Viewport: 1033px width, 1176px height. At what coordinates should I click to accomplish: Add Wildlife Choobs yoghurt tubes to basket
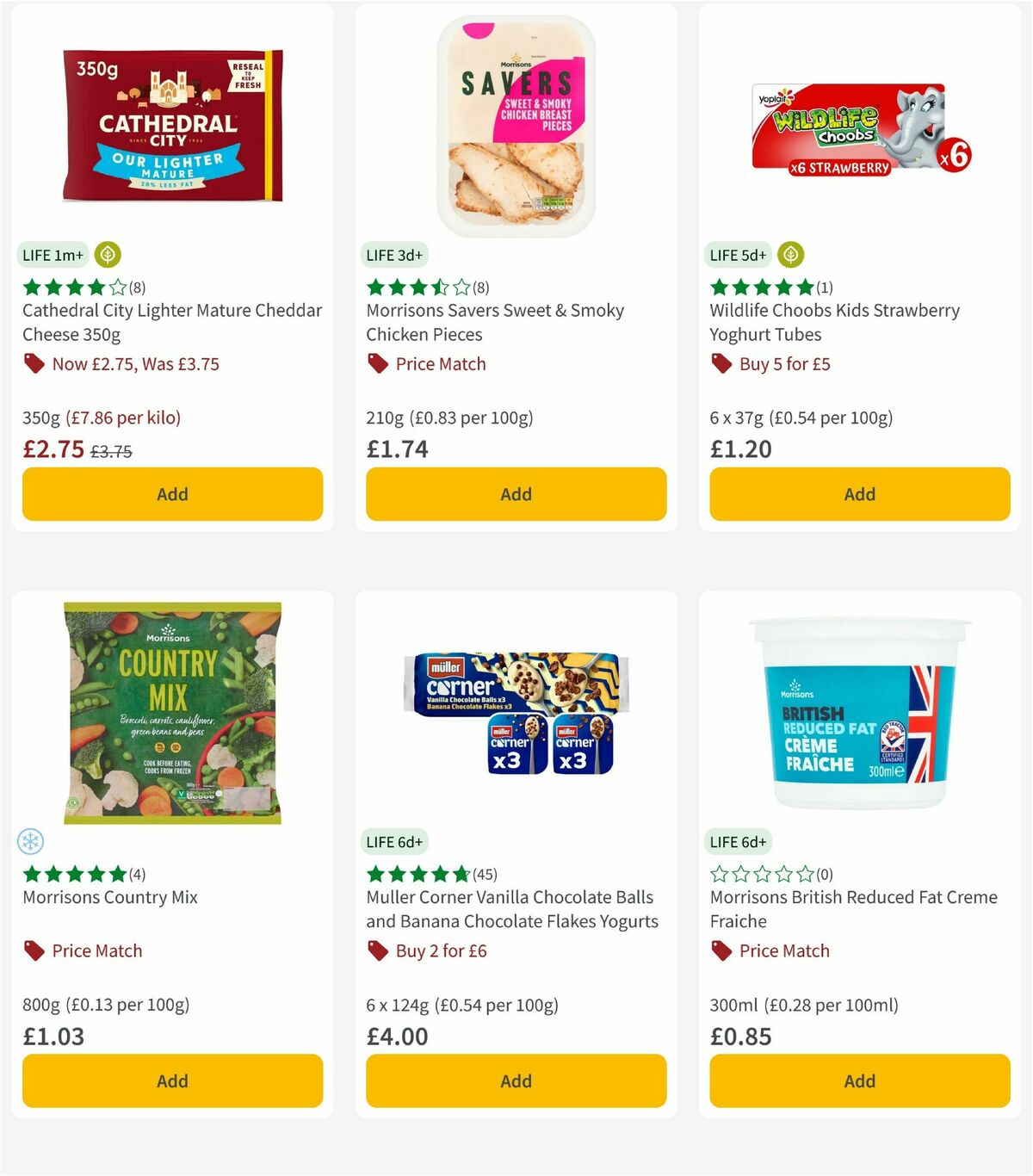(859, 494)
